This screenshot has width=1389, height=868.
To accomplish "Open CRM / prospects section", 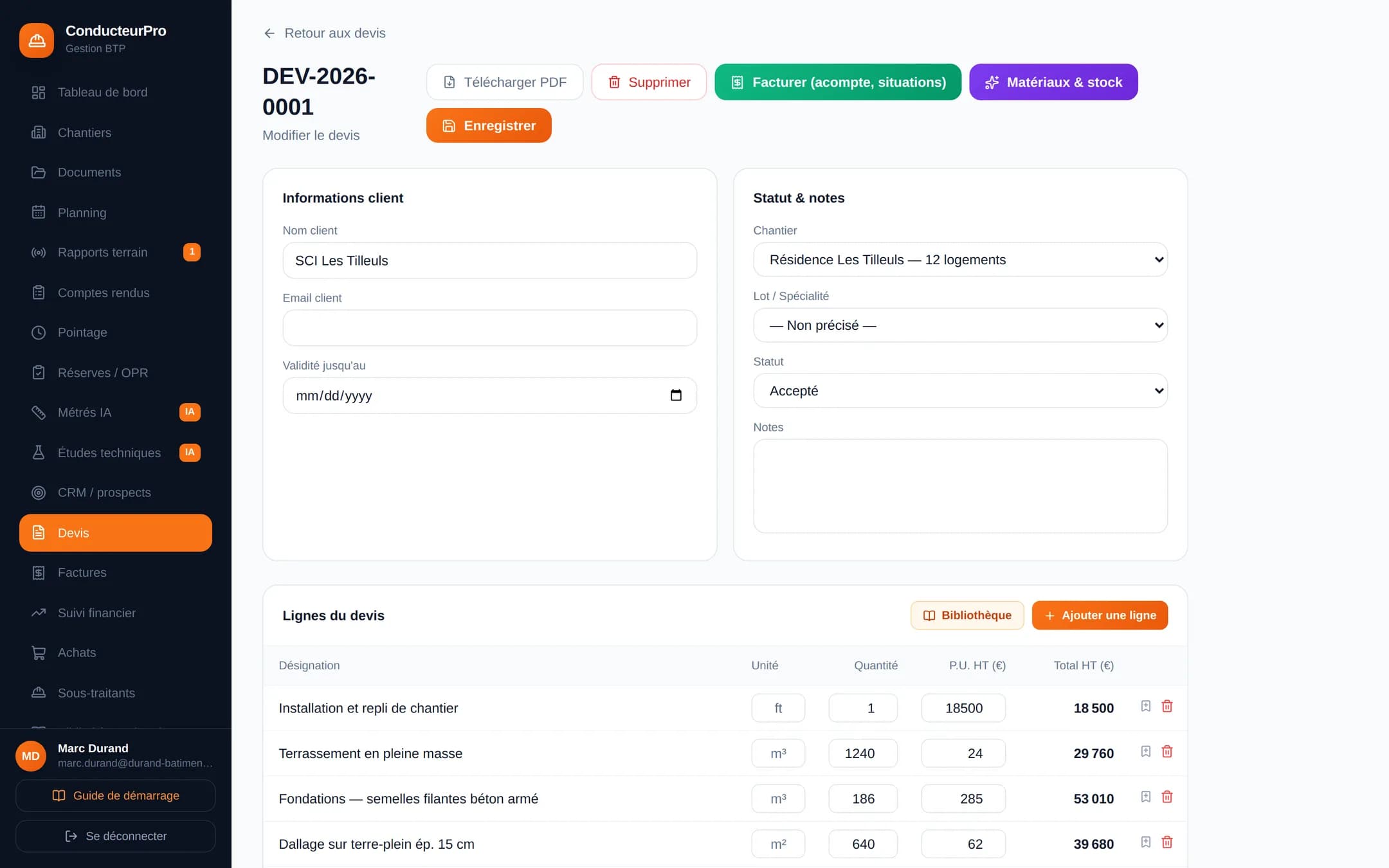I will [116, 493].
